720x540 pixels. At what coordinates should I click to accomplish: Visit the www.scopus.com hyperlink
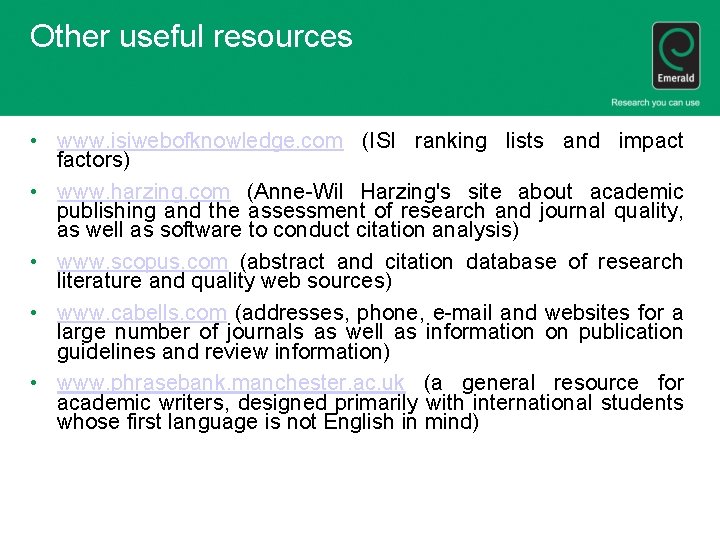click(x=142, y=262)
